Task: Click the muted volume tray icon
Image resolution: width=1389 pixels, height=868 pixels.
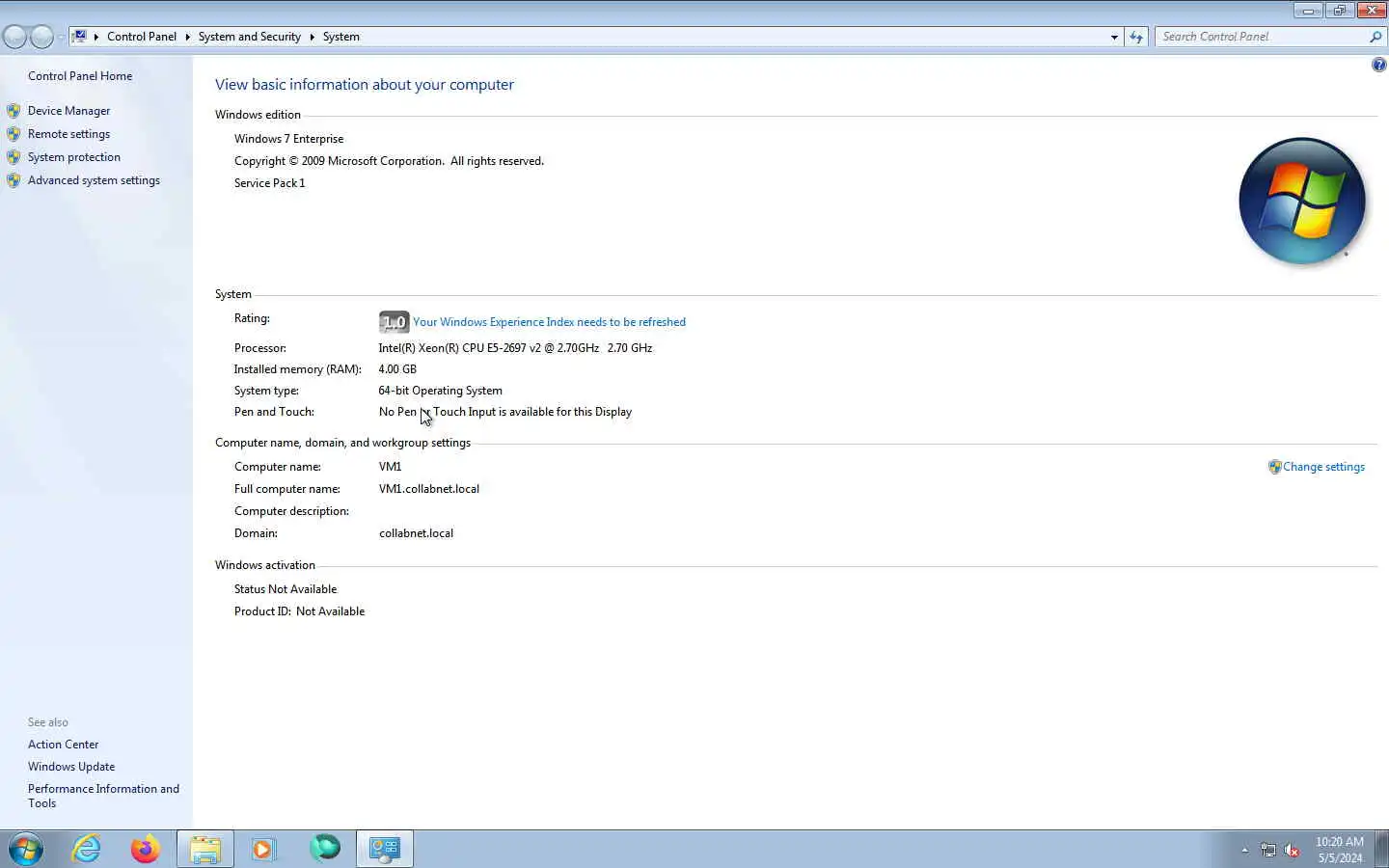Action: 1292,850
